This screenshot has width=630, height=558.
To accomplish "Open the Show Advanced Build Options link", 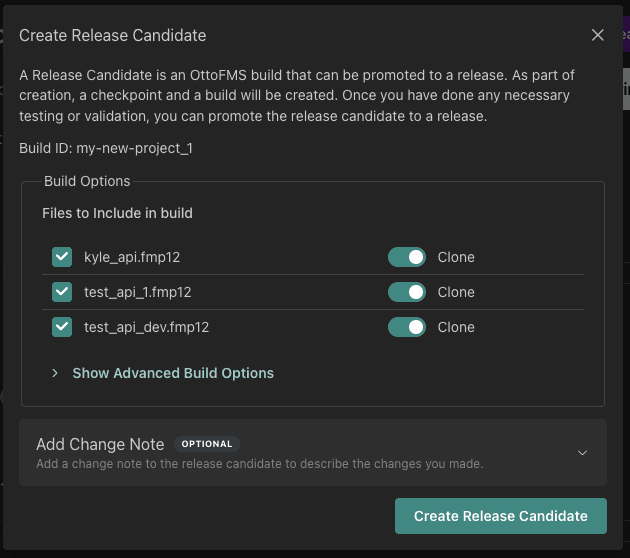I will 173,373.
